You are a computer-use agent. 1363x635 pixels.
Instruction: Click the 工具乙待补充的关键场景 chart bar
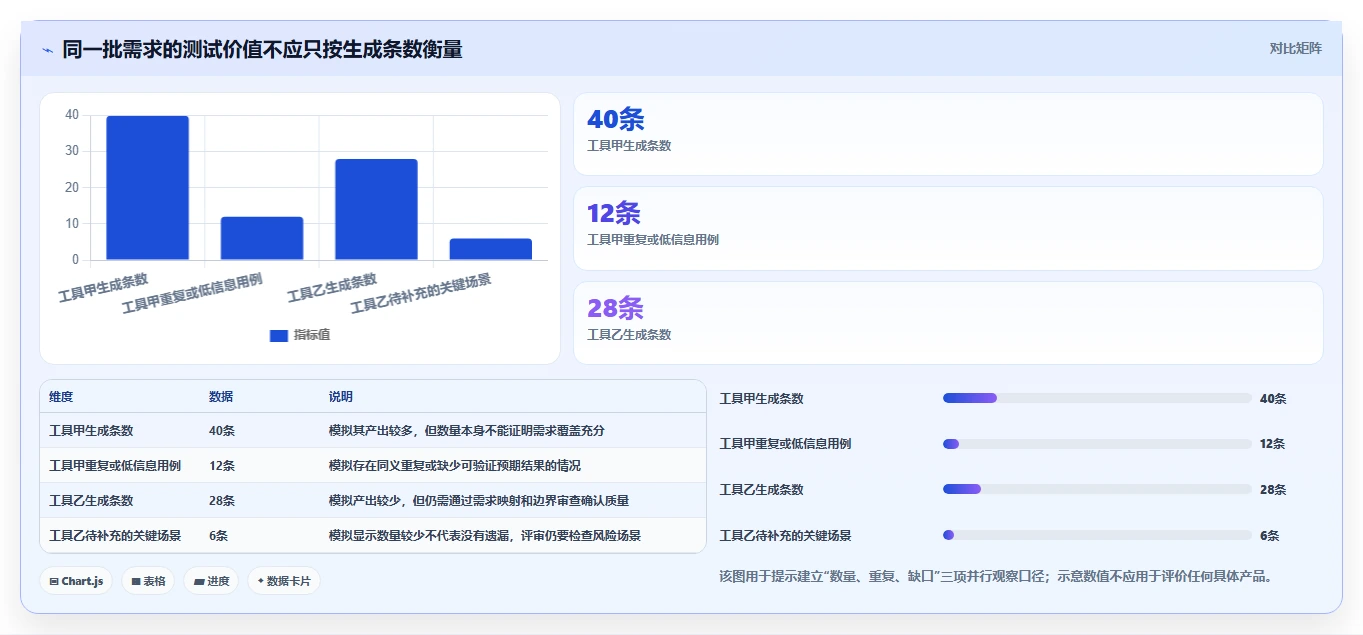pyautogui.click(x=490, y=249)
